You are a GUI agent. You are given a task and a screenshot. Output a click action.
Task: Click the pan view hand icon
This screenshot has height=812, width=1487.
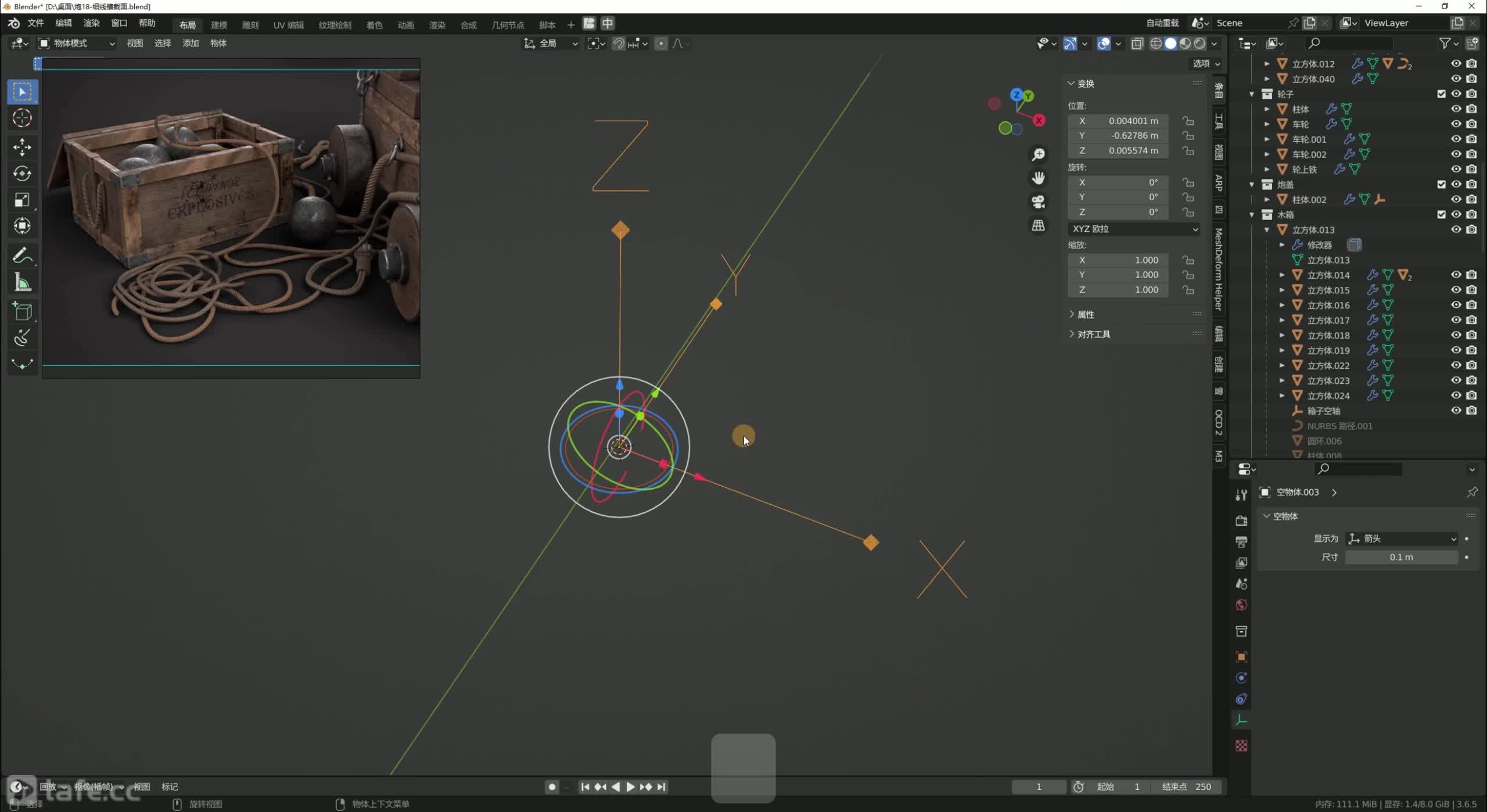click(x=1038, y=178)
